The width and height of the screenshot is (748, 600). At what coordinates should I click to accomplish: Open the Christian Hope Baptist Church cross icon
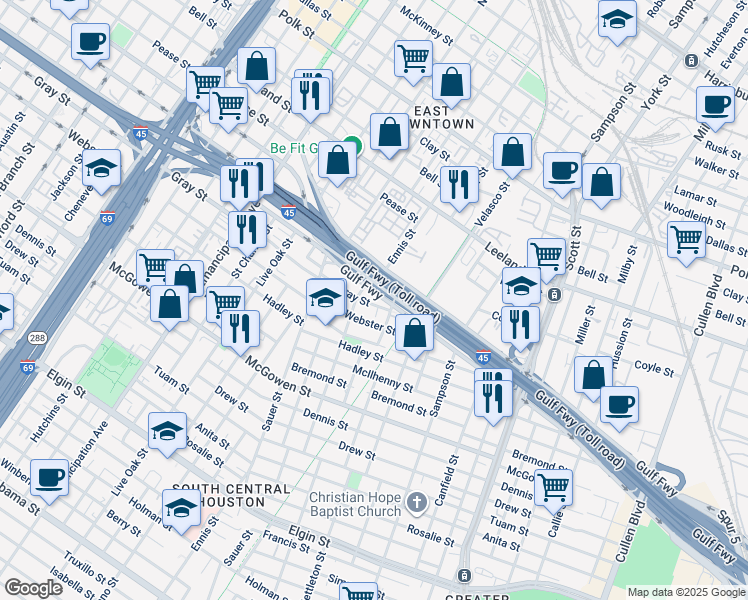tap(417, 504)
